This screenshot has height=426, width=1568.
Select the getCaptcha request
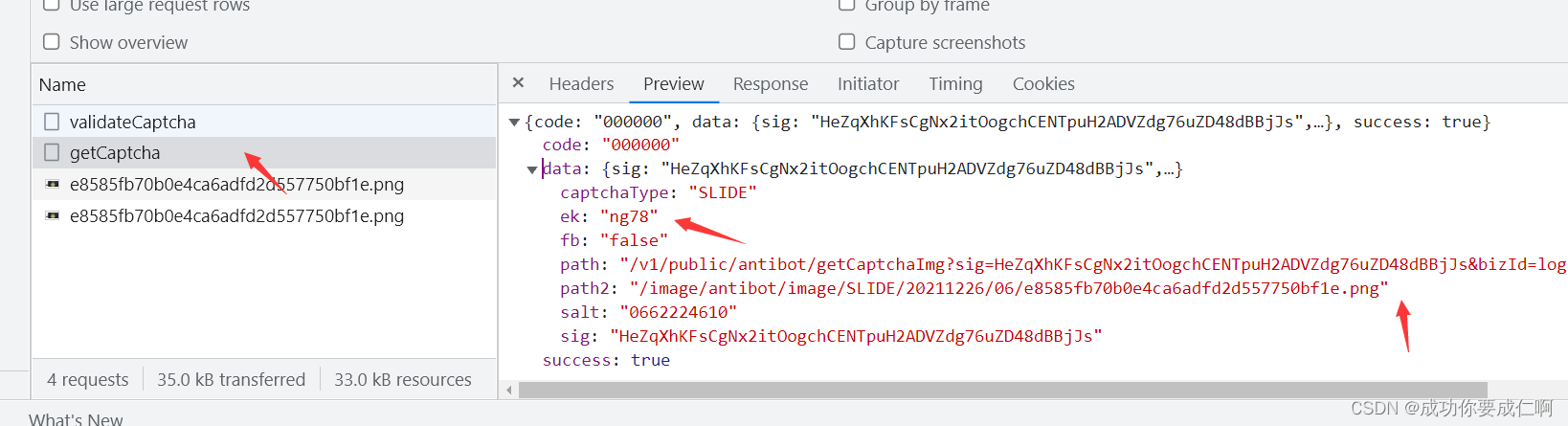click(x=264, y=152)
